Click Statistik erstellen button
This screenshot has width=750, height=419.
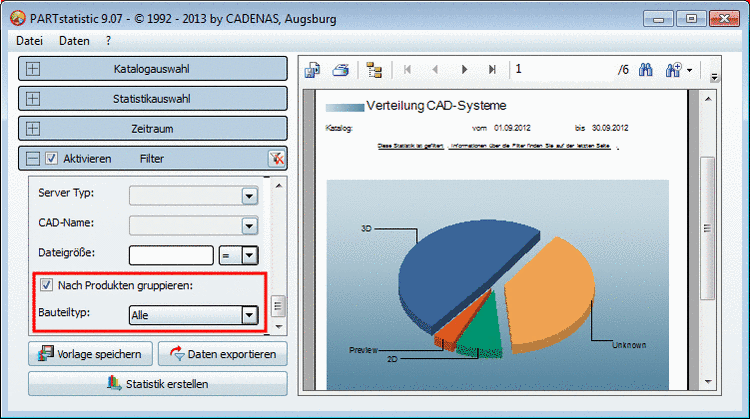[x=158, y=384]
